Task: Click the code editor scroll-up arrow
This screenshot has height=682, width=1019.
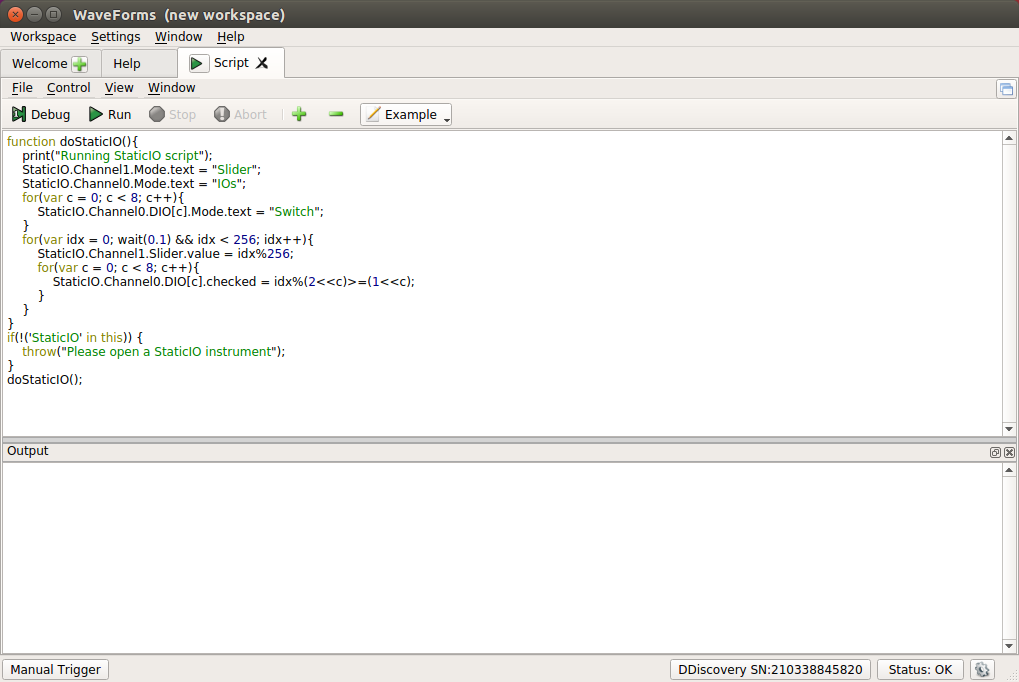Action: click(1009, 138)
